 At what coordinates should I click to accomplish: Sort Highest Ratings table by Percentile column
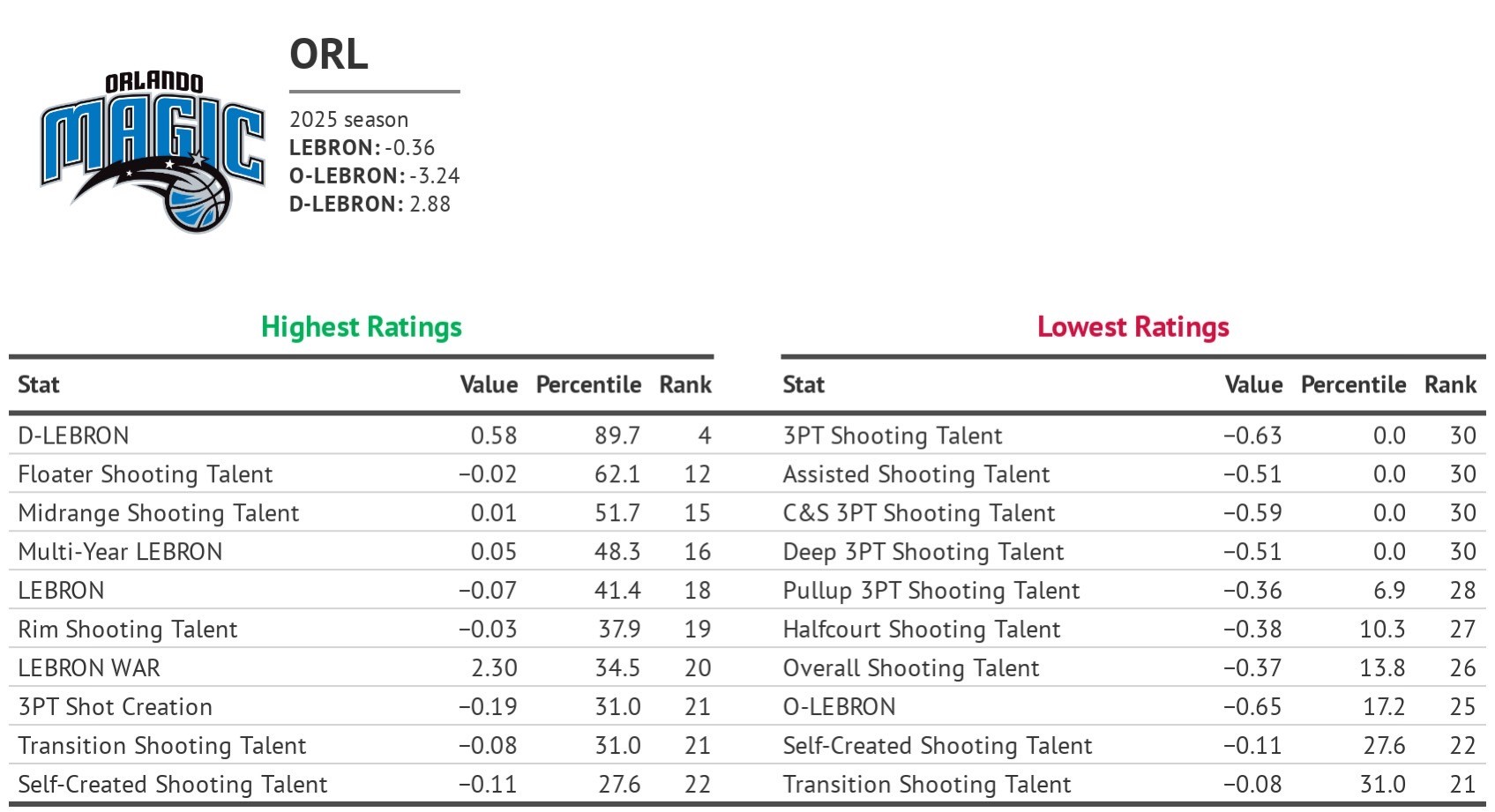[x=588, y=385]
